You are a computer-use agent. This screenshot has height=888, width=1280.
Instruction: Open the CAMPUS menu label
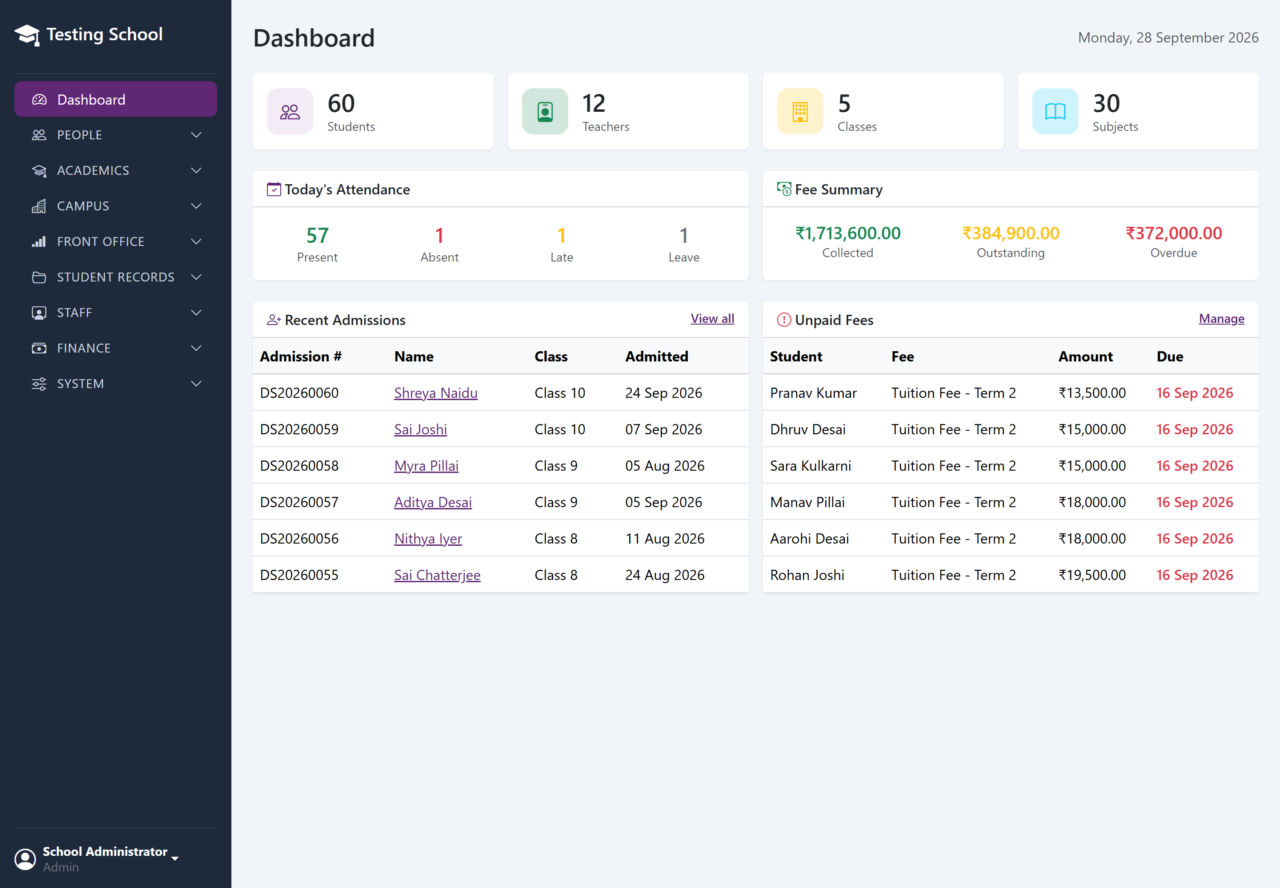coord(83,206)
